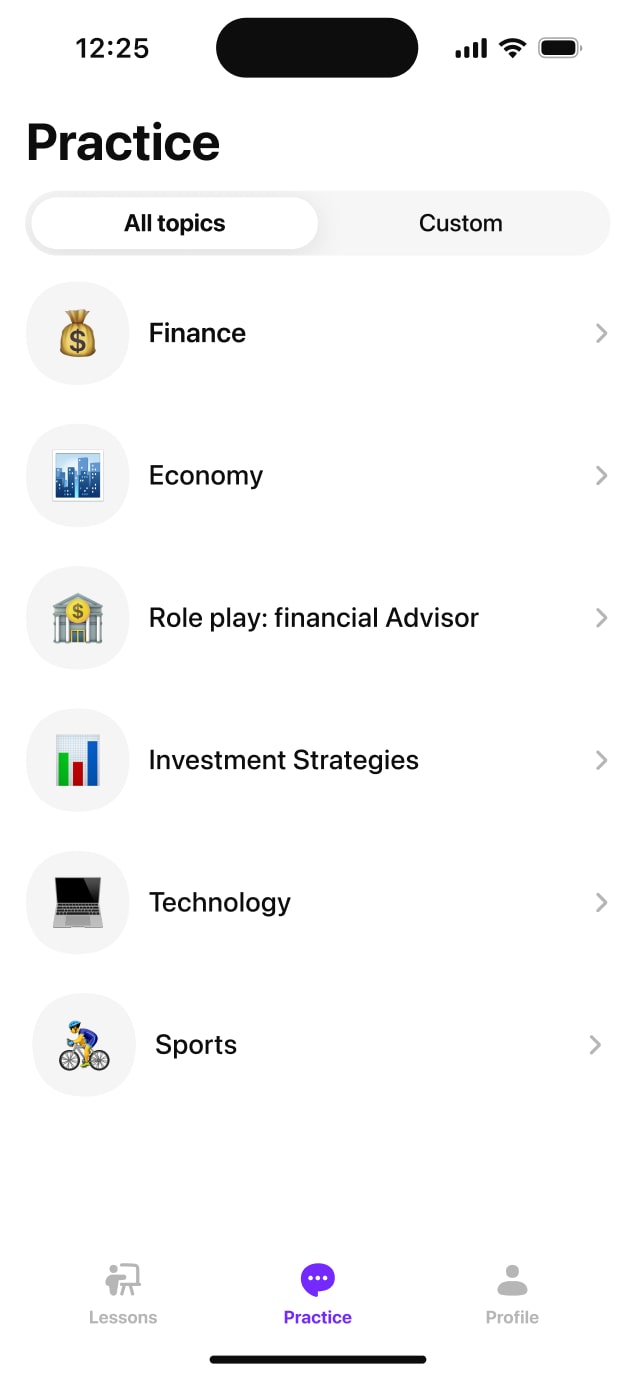Screen dimensions: 636x1378
Task: Open the Profile person icon
Action: coord(512,1280)
